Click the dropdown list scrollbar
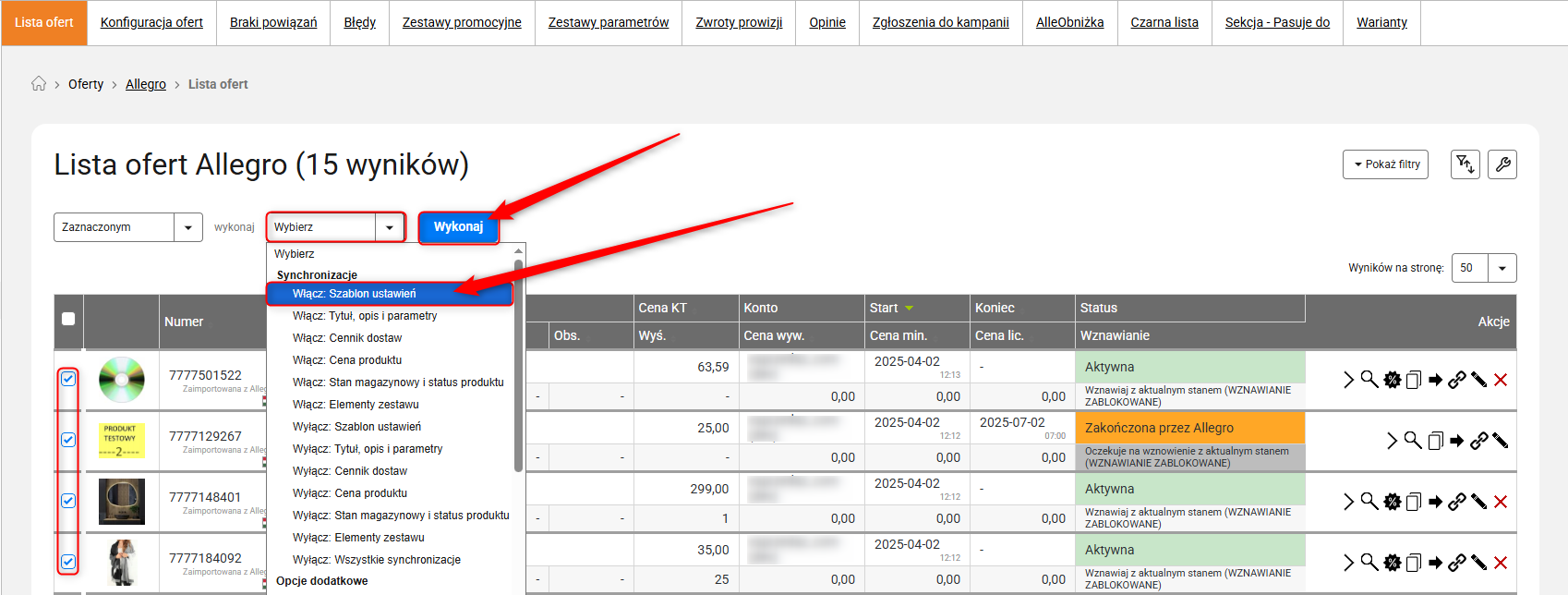The height and width of the screenshot is (595, 1568). point(519,365)
